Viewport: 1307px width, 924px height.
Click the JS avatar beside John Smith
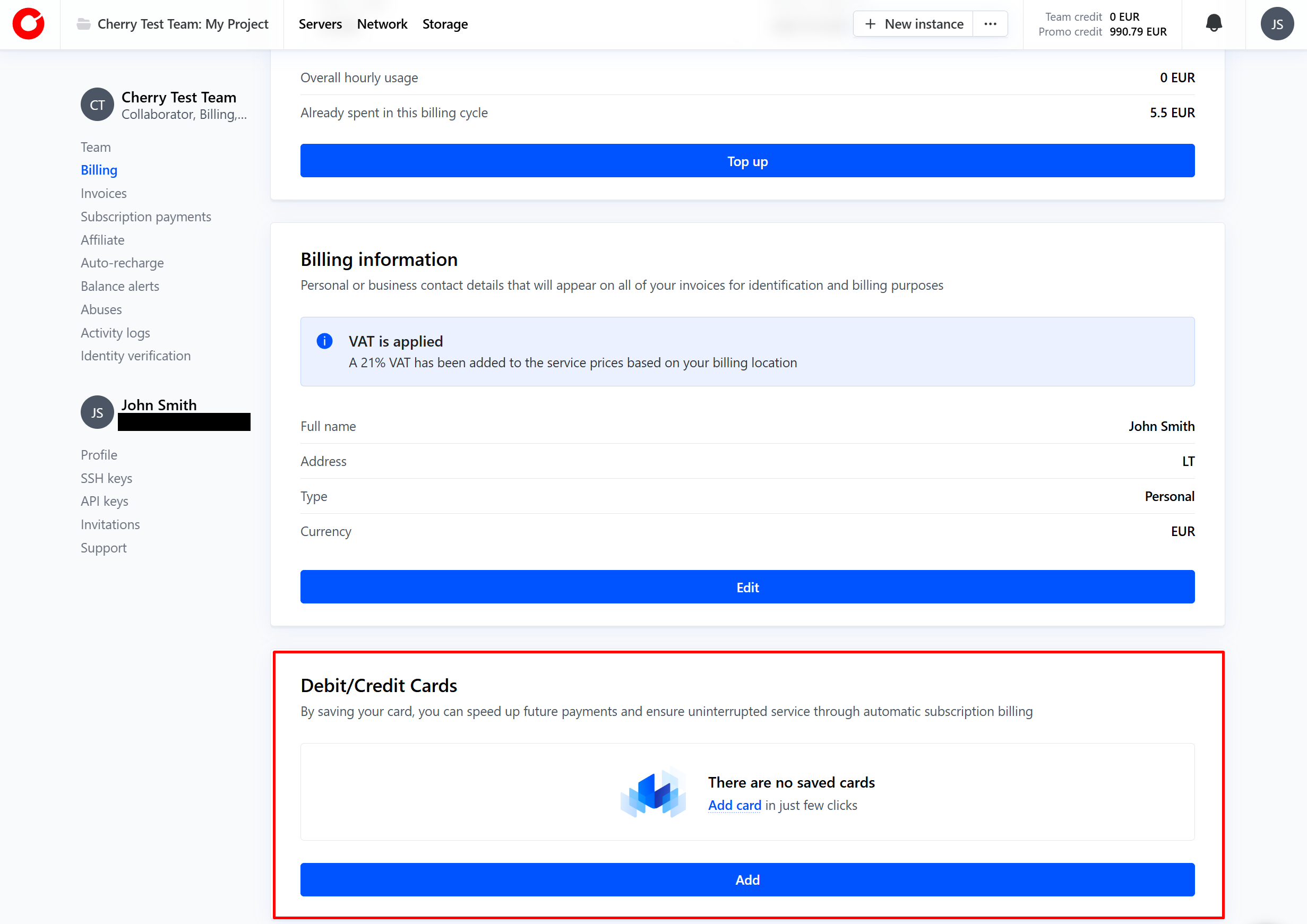(97, 412)
